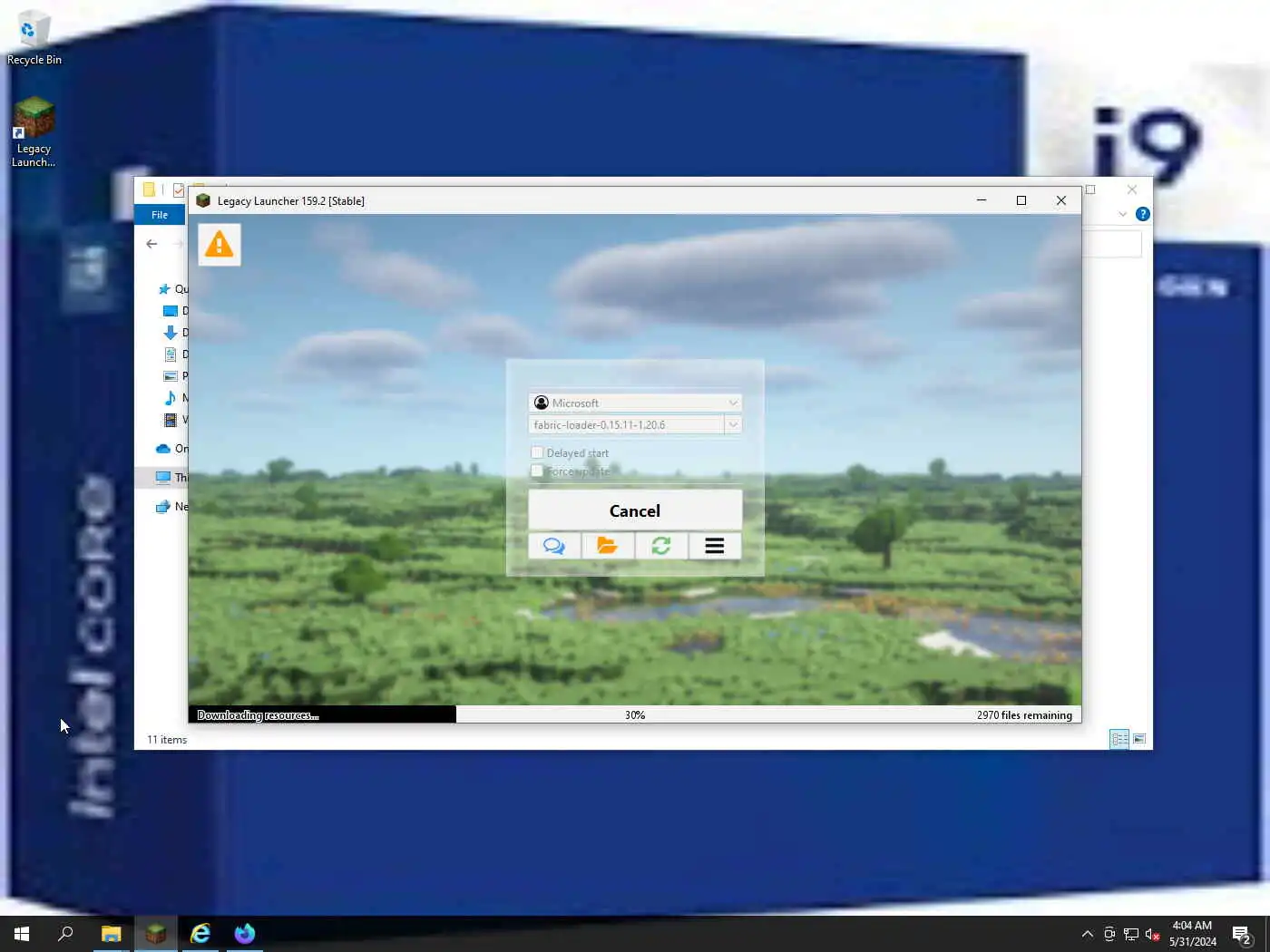Click the File Explorer help question mark

click(x=1143, y=214)
